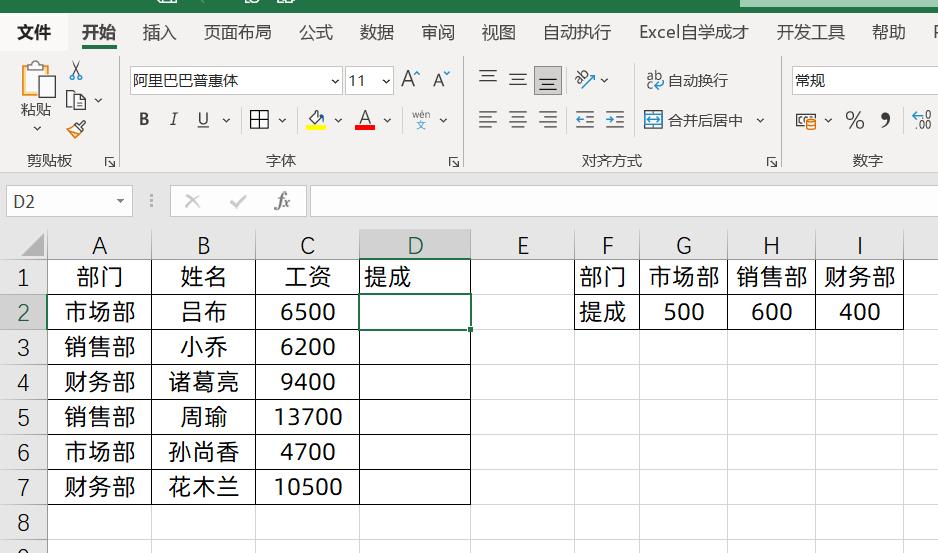Open alignment settings dialog launcher
938x553 pixels.
pyautogui.click(x=772, y=162)
